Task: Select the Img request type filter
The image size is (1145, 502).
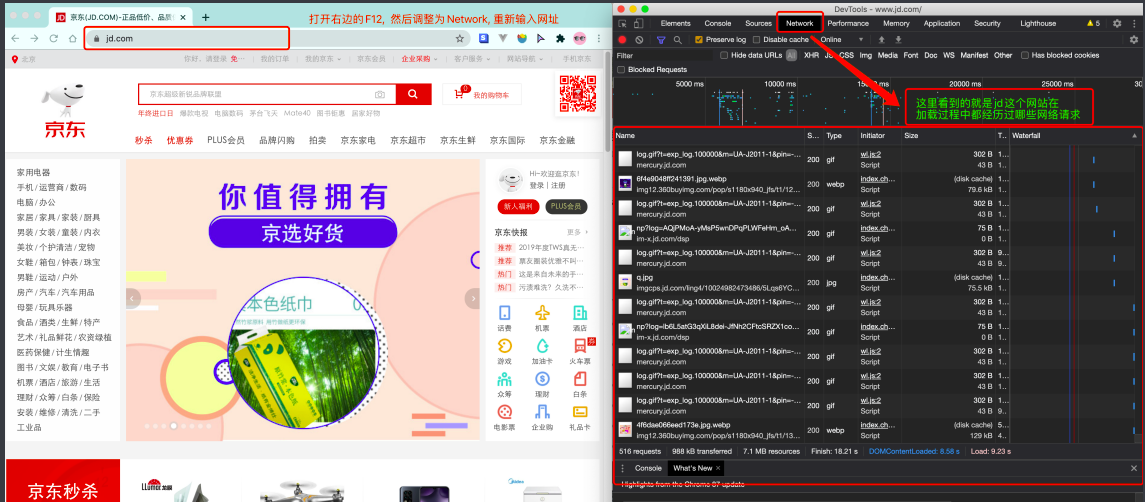Action: pos(865,55)
